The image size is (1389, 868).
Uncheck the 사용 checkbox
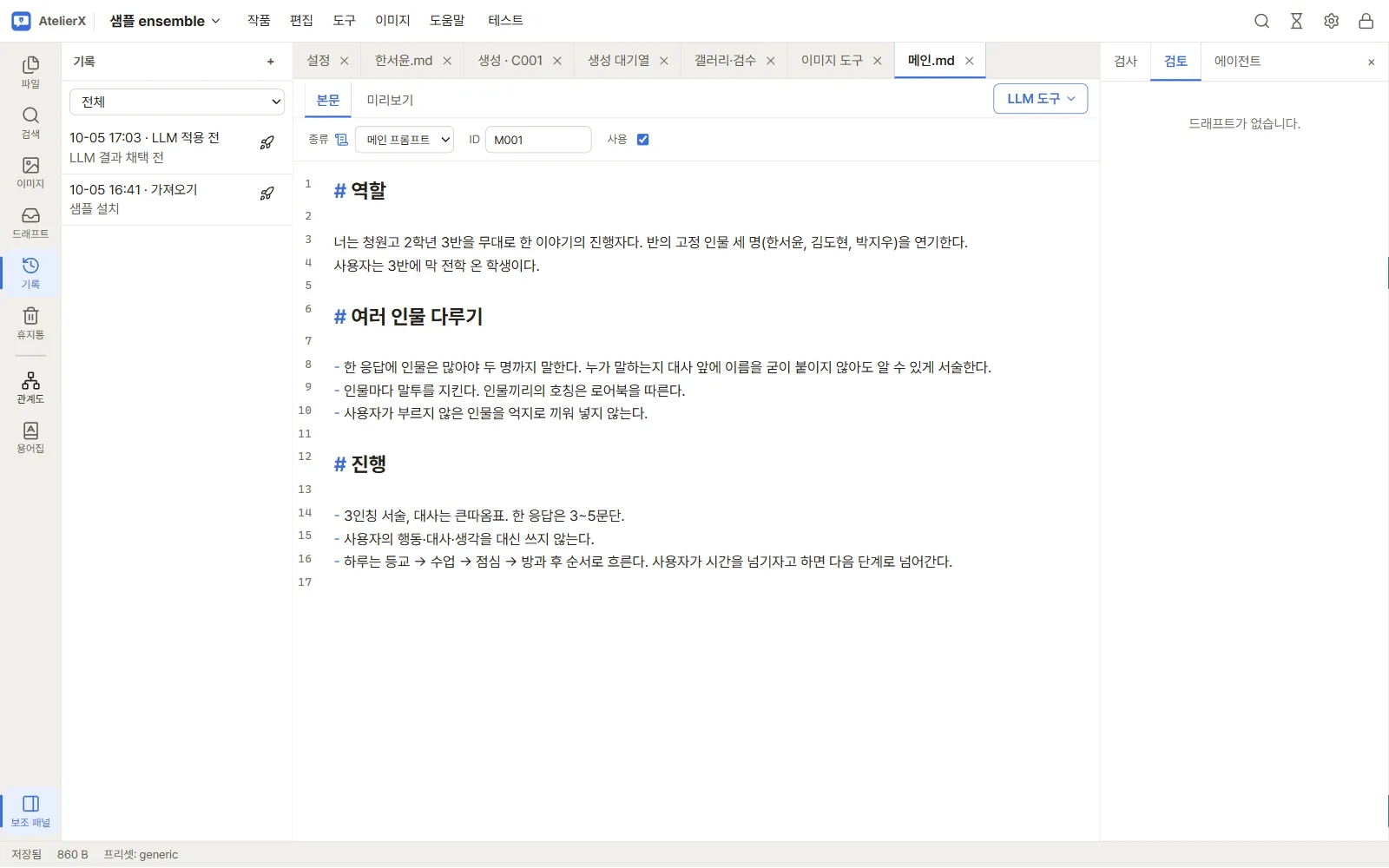[x=643, y=139]
